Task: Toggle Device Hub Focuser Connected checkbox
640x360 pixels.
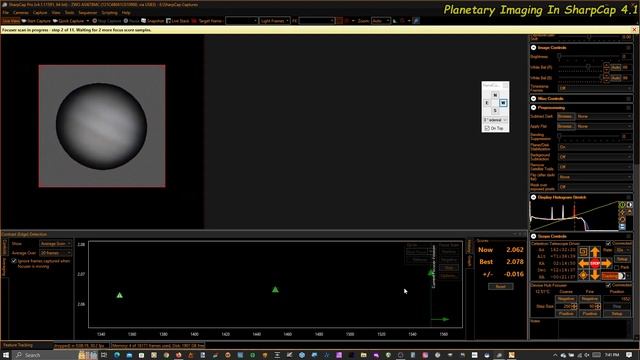Action: coord(608,285)
